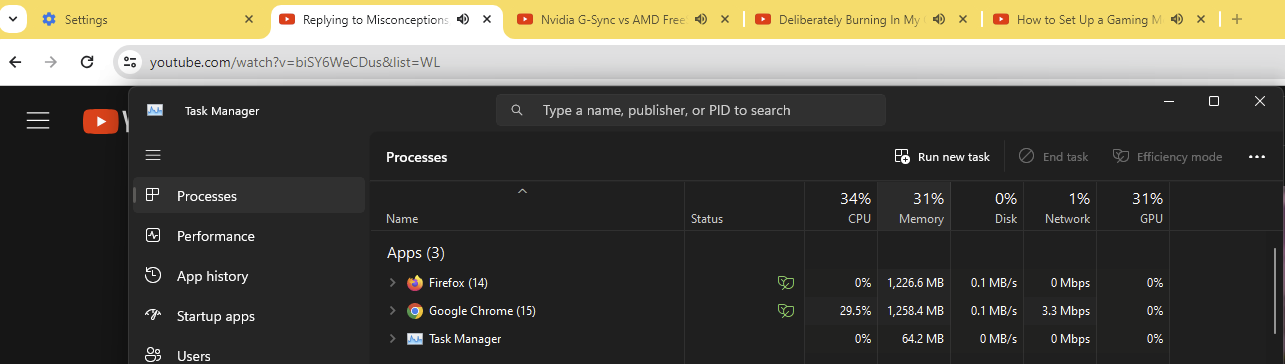Click the Firefox app icon in process list
Viewport: 1285px width, 364px height.
click(x=415, y=283)
